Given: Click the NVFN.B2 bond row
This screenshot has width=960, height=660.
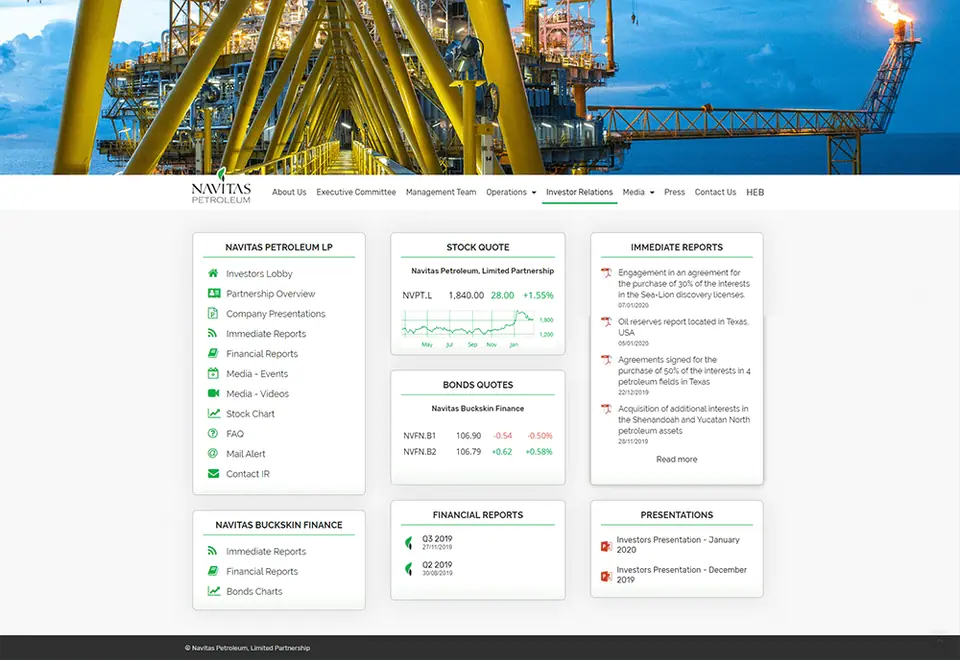Looking at the screenshot, I should (x=478, y=451).
